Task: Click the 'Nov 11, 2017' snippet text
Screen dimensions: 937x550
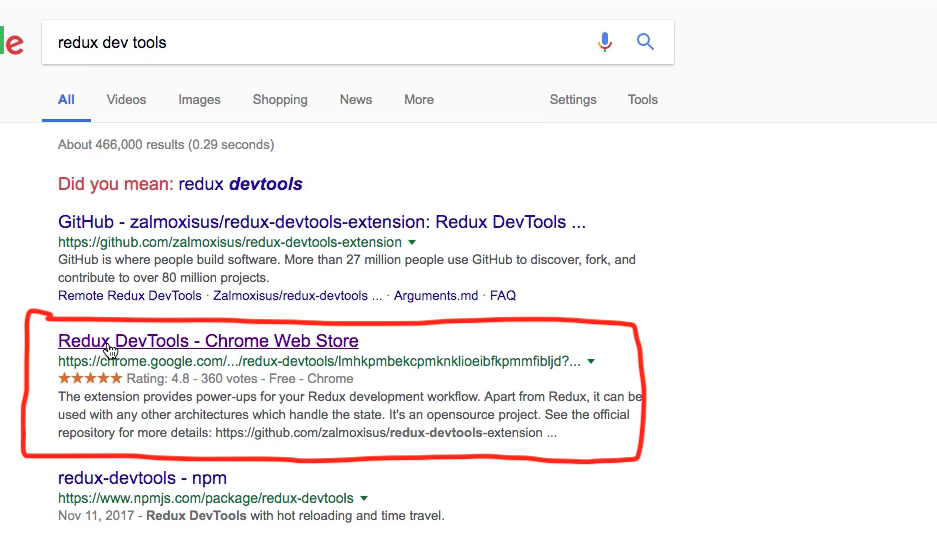Action: 96,516
